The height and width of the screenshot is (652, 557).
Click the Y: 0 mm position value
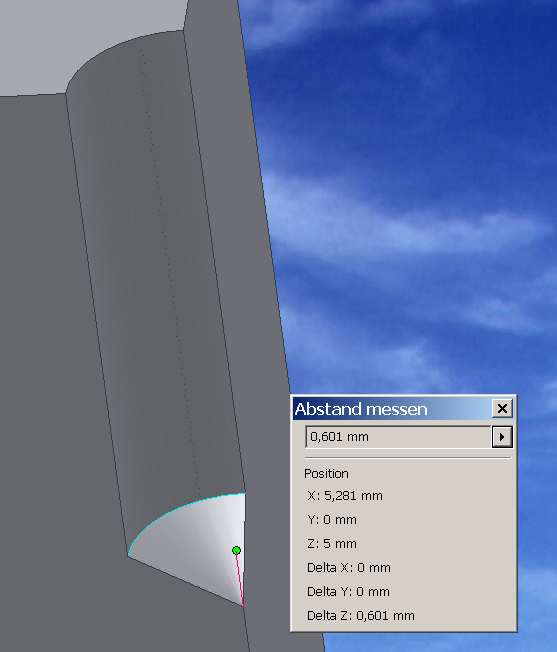pyautogui.click(x=332, y=520)
